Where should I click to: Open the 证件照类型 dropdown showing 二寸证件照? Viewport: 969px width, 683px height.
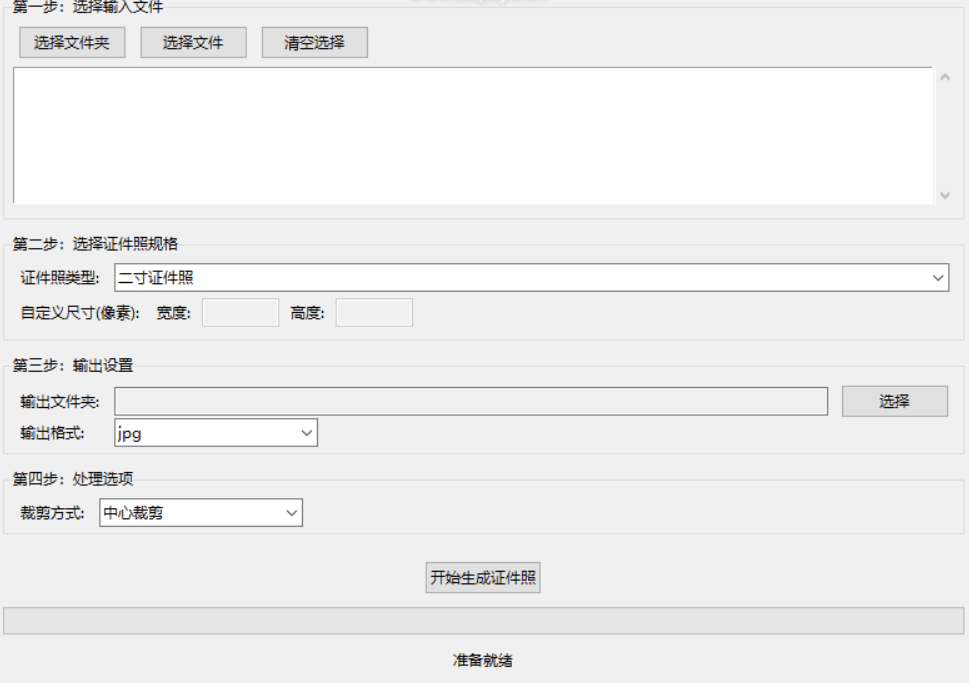[x=531, y=278]
